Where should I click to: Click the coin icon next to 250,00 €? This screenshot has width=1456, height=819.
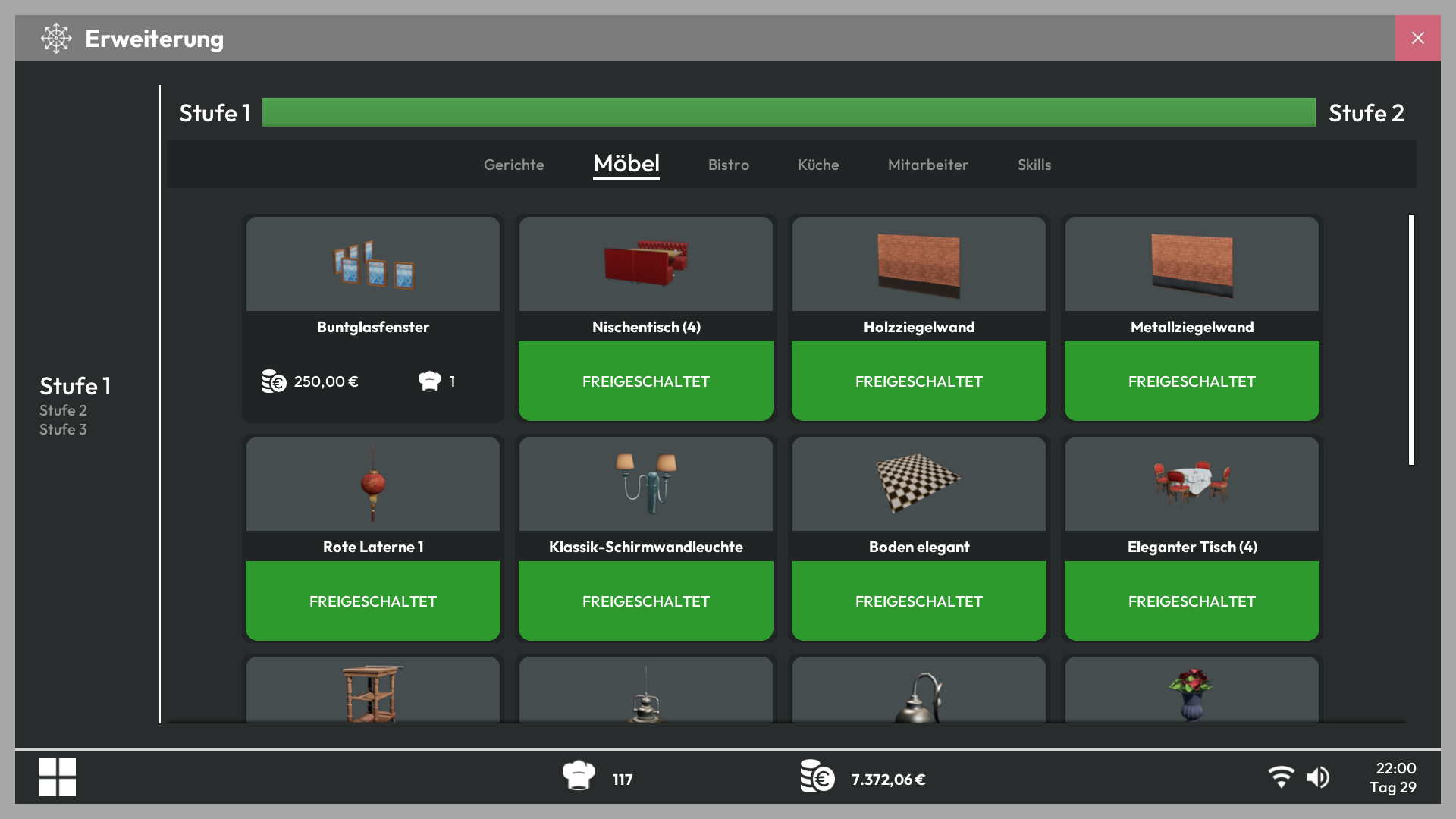click(x=274, y=381)
